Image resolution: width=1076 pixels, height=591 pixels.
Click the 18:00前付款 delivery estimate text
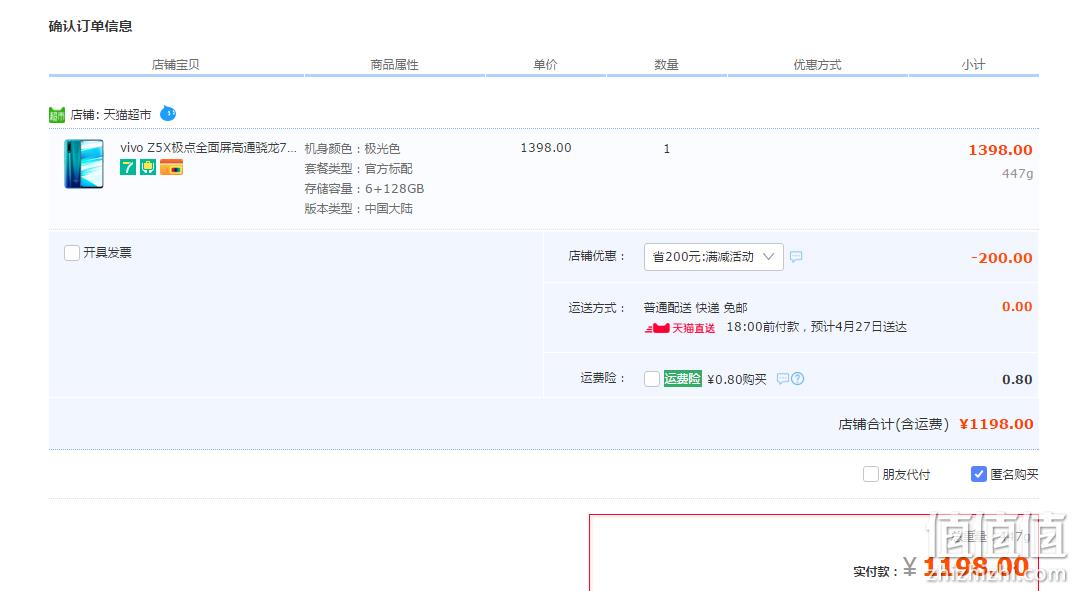click(x=817, y=327)
